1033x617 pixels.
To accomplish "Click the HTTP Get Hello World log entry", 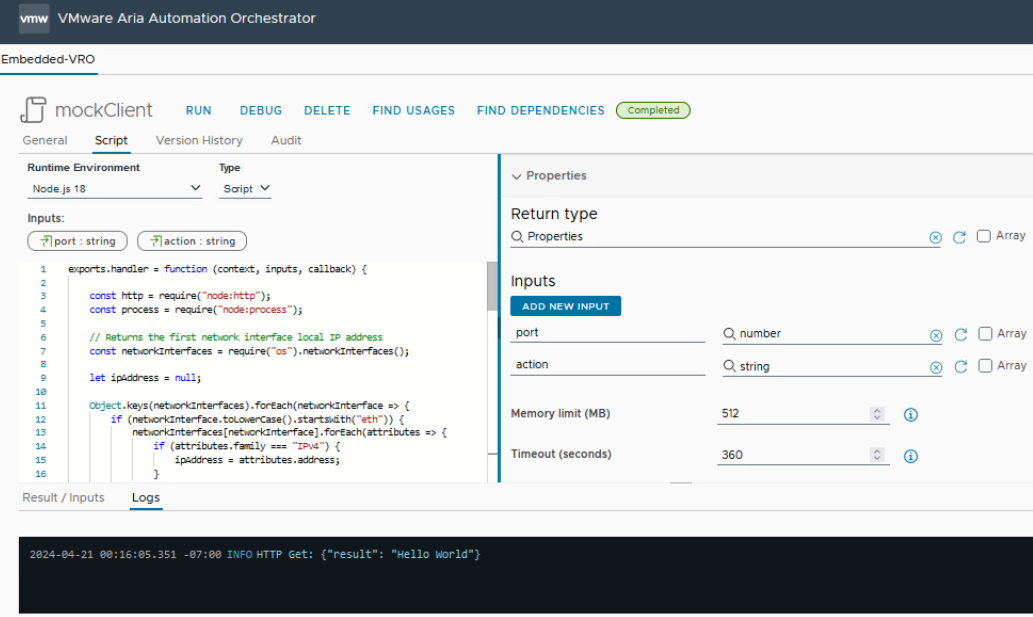I will (255, 554).
